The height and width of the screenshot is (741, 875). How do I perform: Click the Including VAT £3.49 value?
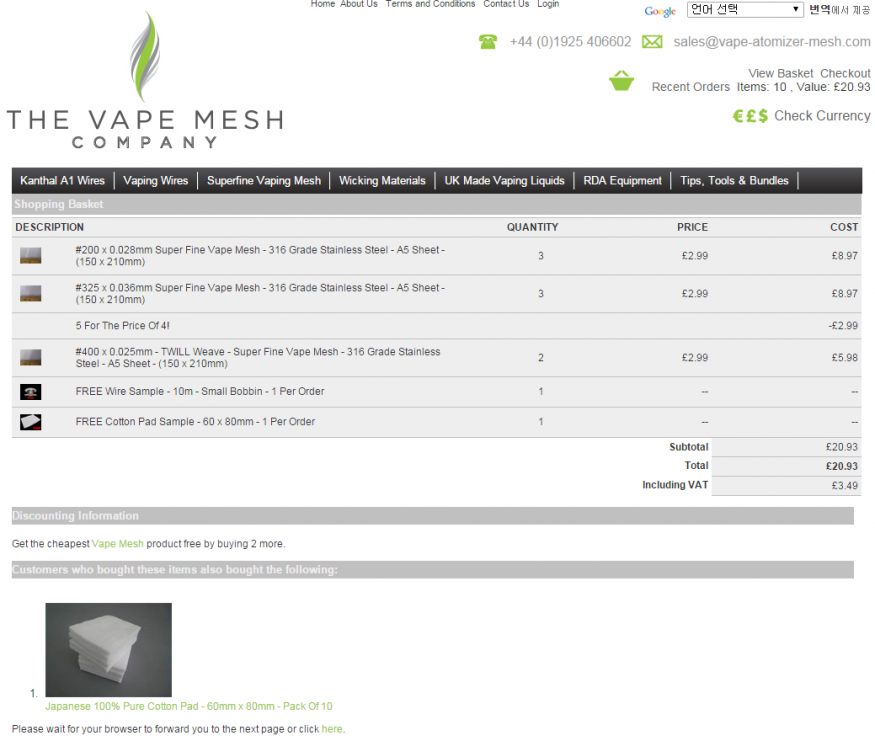(845, 486)
